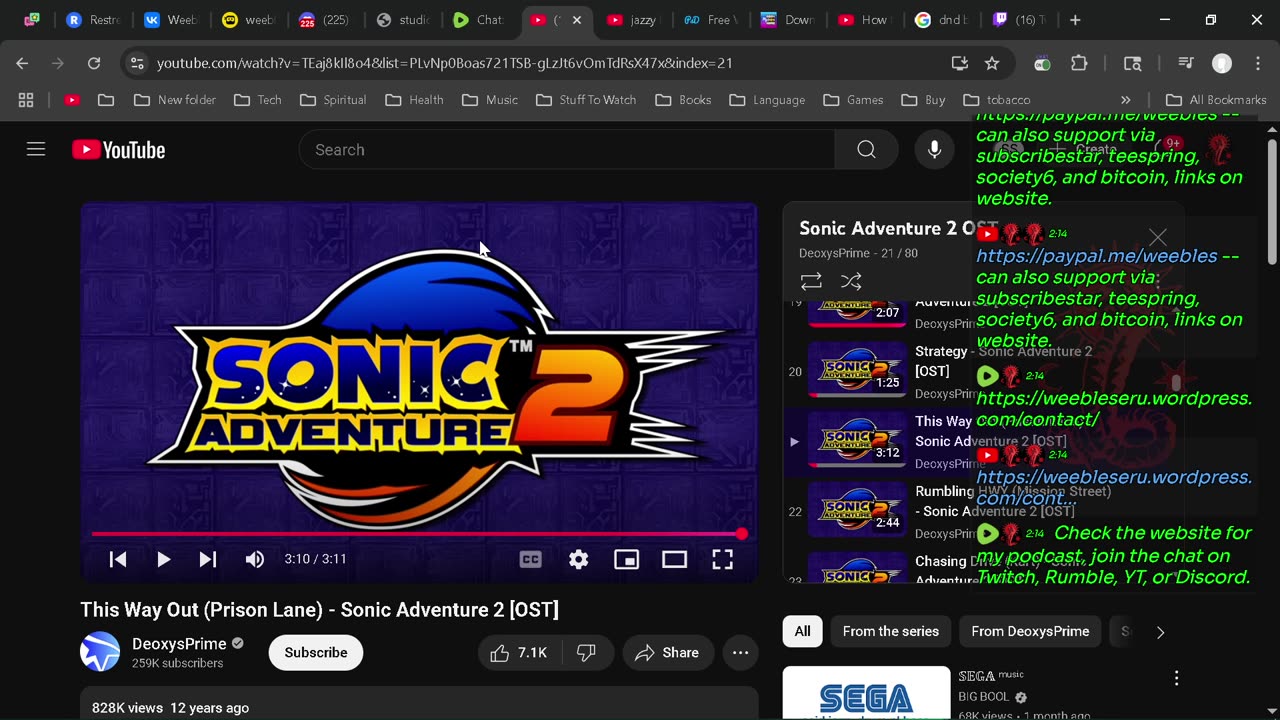Install app icon in address bar

tap(960, 63)
